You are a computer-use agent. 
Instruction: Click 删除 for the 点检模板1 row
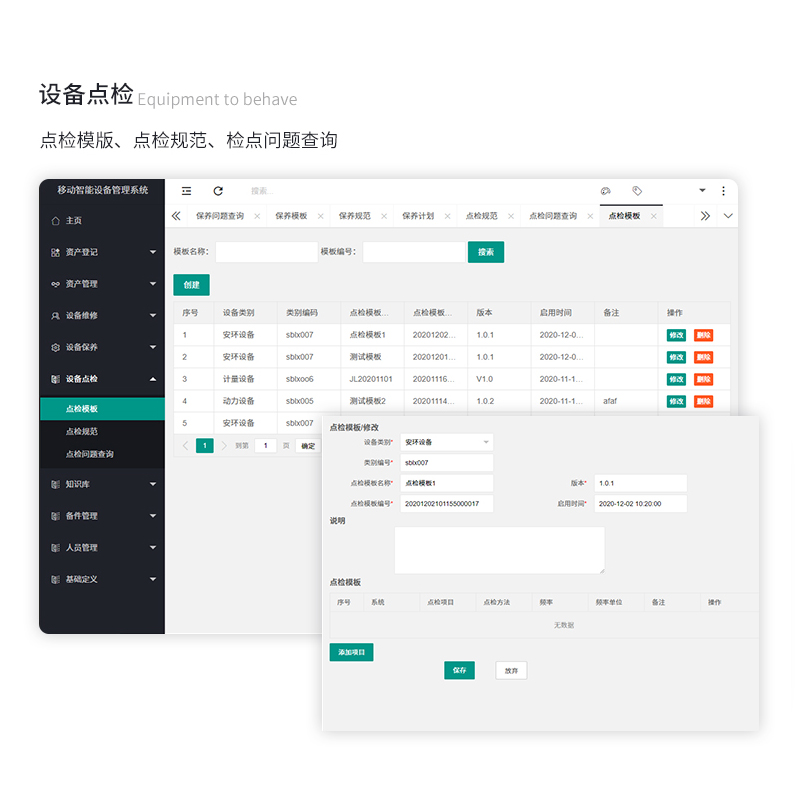click(704, 335)
